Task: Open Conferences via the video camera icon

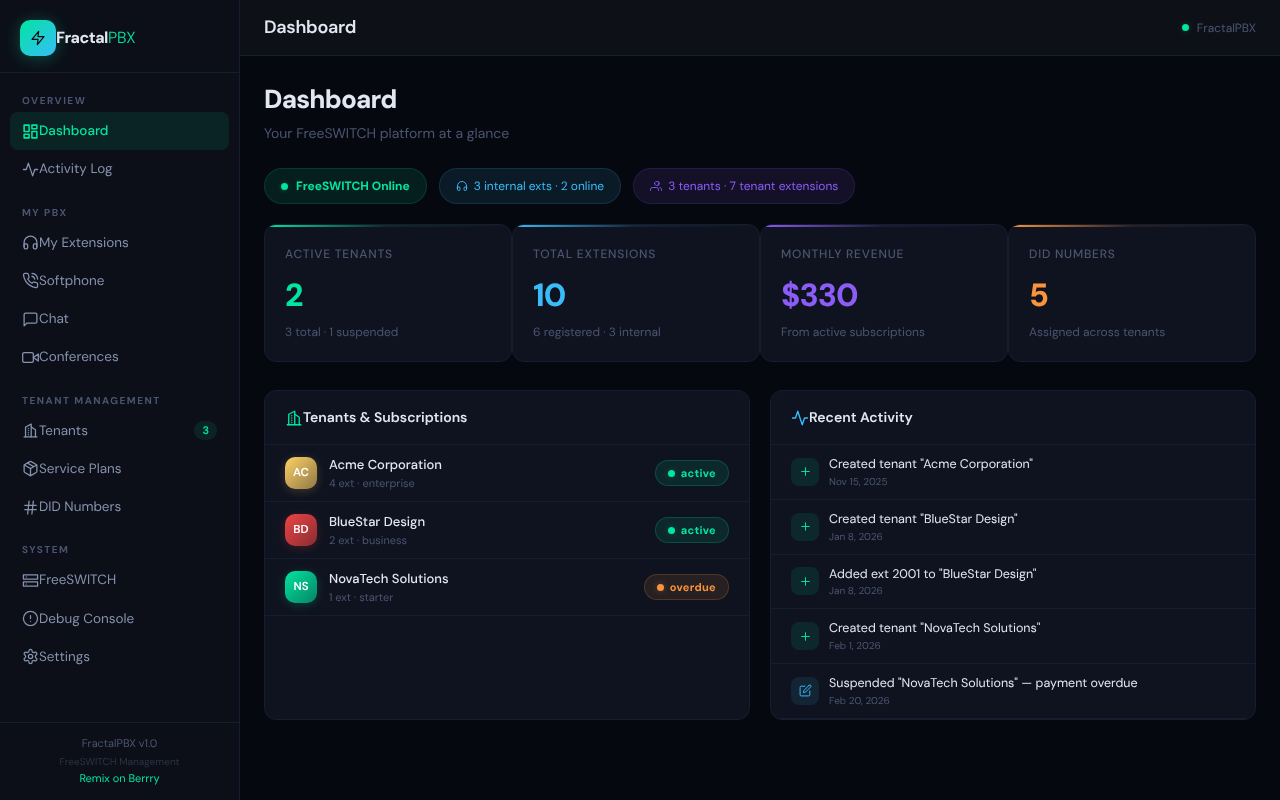Action: pyautogui.click(x=30, y=357)
